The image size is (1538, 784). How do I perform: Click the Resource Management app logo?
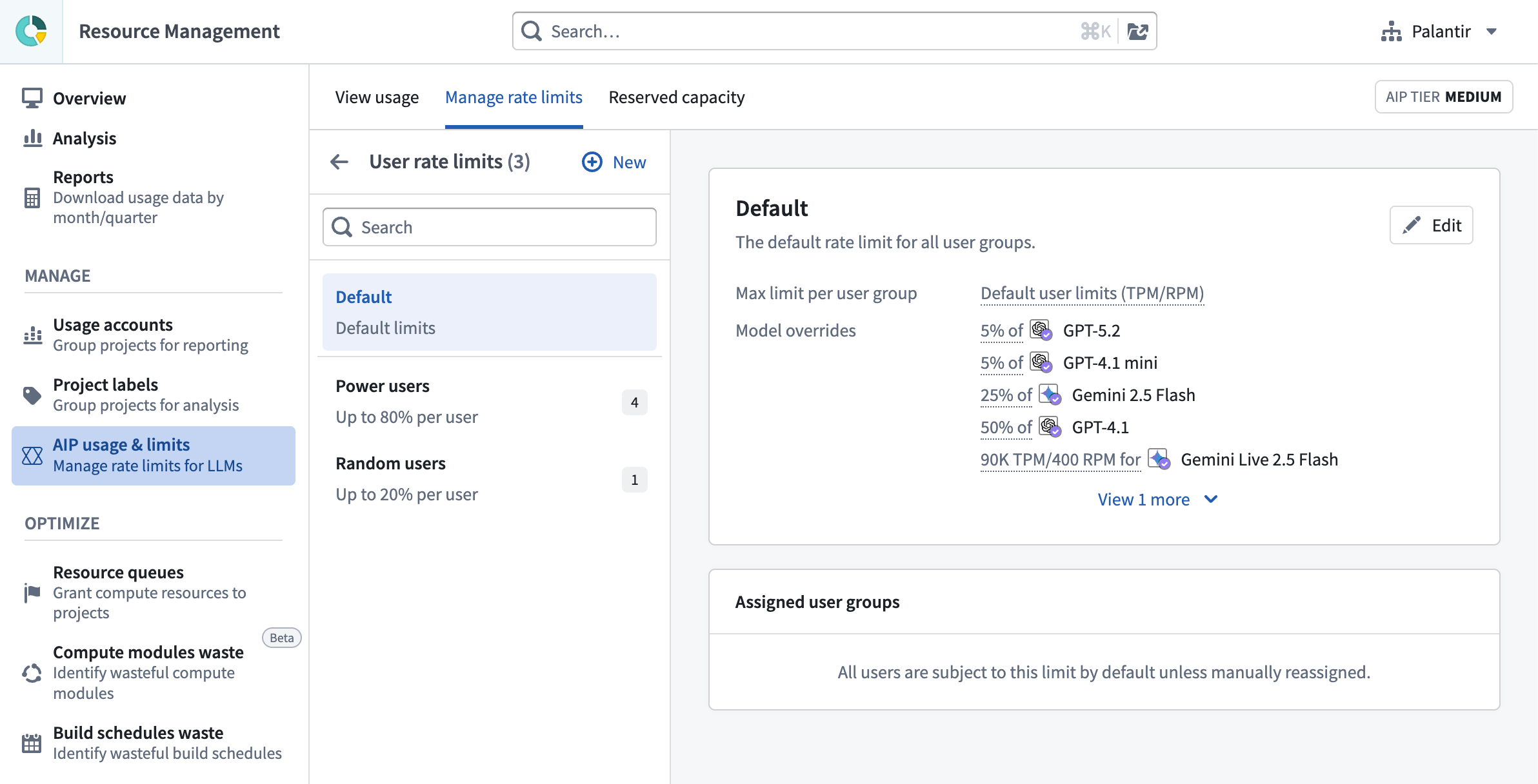31,31
